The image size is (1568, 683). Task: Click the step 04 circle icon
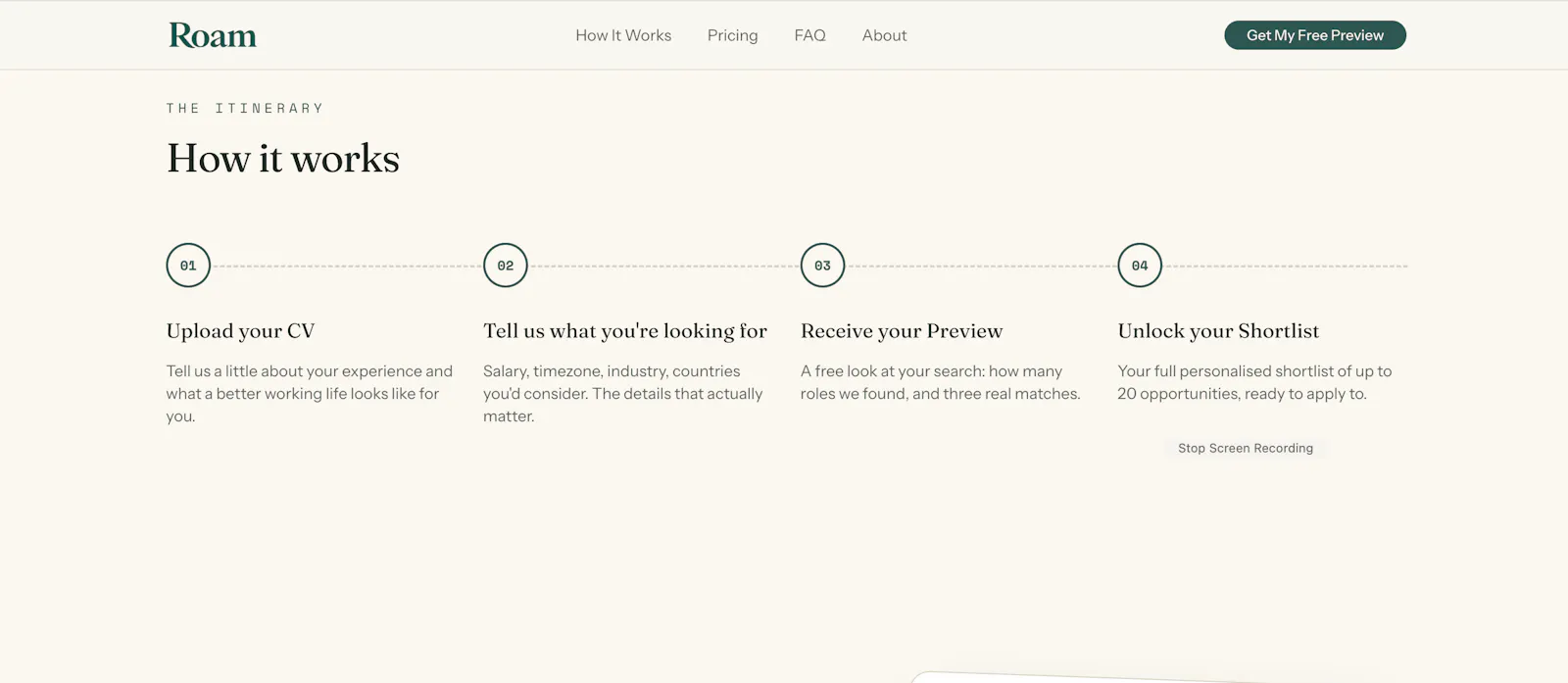tap(1140, 266)
